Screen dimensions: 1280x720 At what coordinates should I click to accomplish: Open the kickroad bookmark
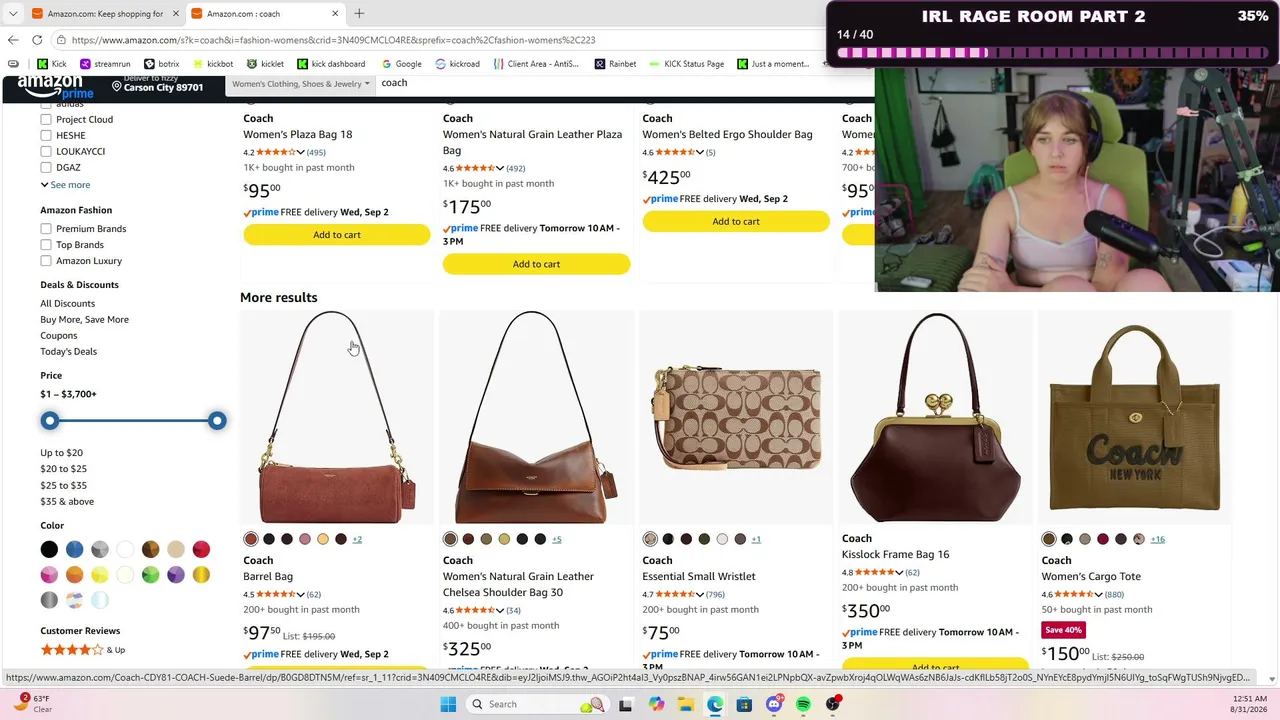point(458,64)
